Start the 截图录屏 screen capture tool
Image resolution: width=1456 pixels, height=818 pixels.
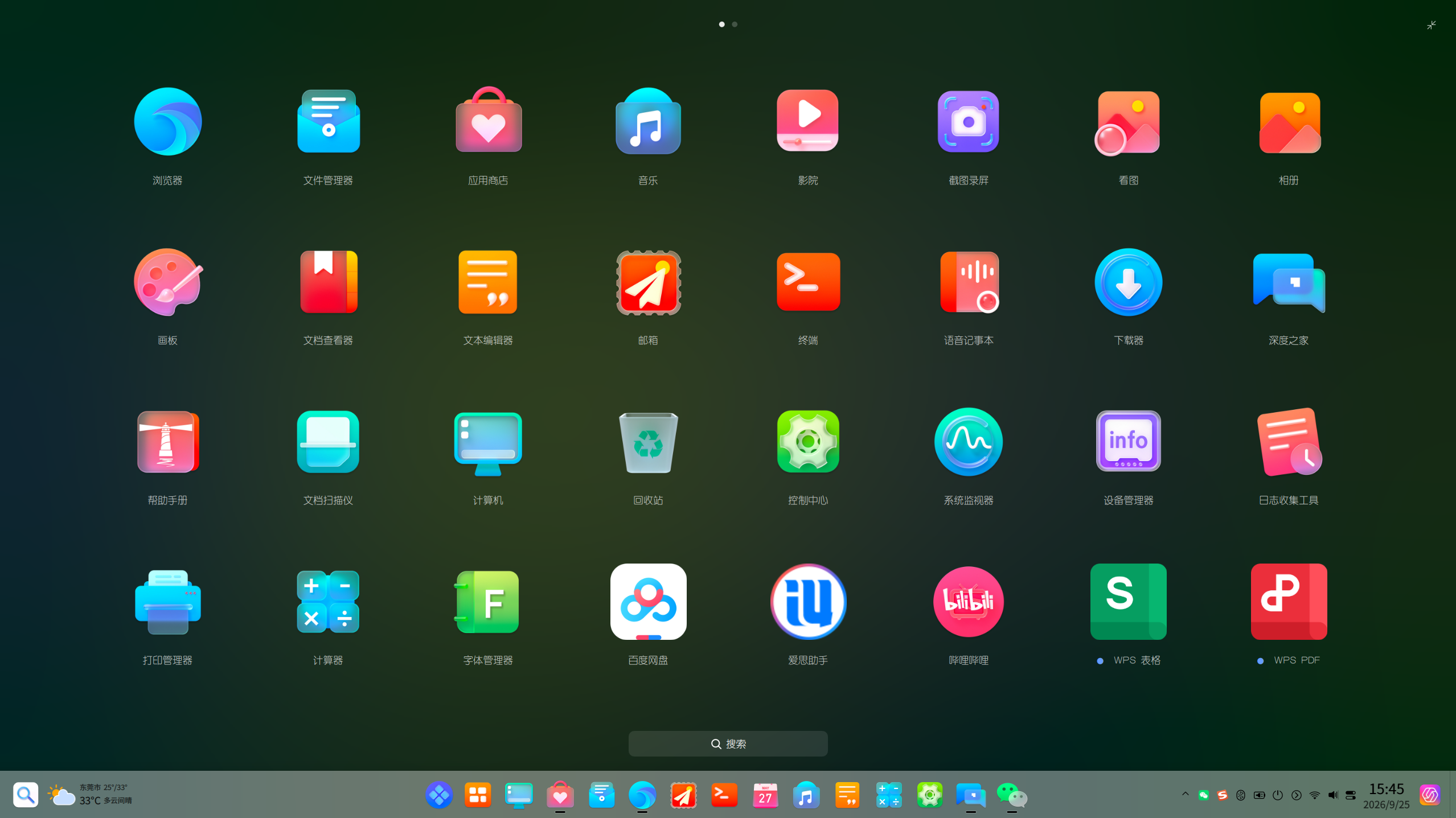click(968, 121)
